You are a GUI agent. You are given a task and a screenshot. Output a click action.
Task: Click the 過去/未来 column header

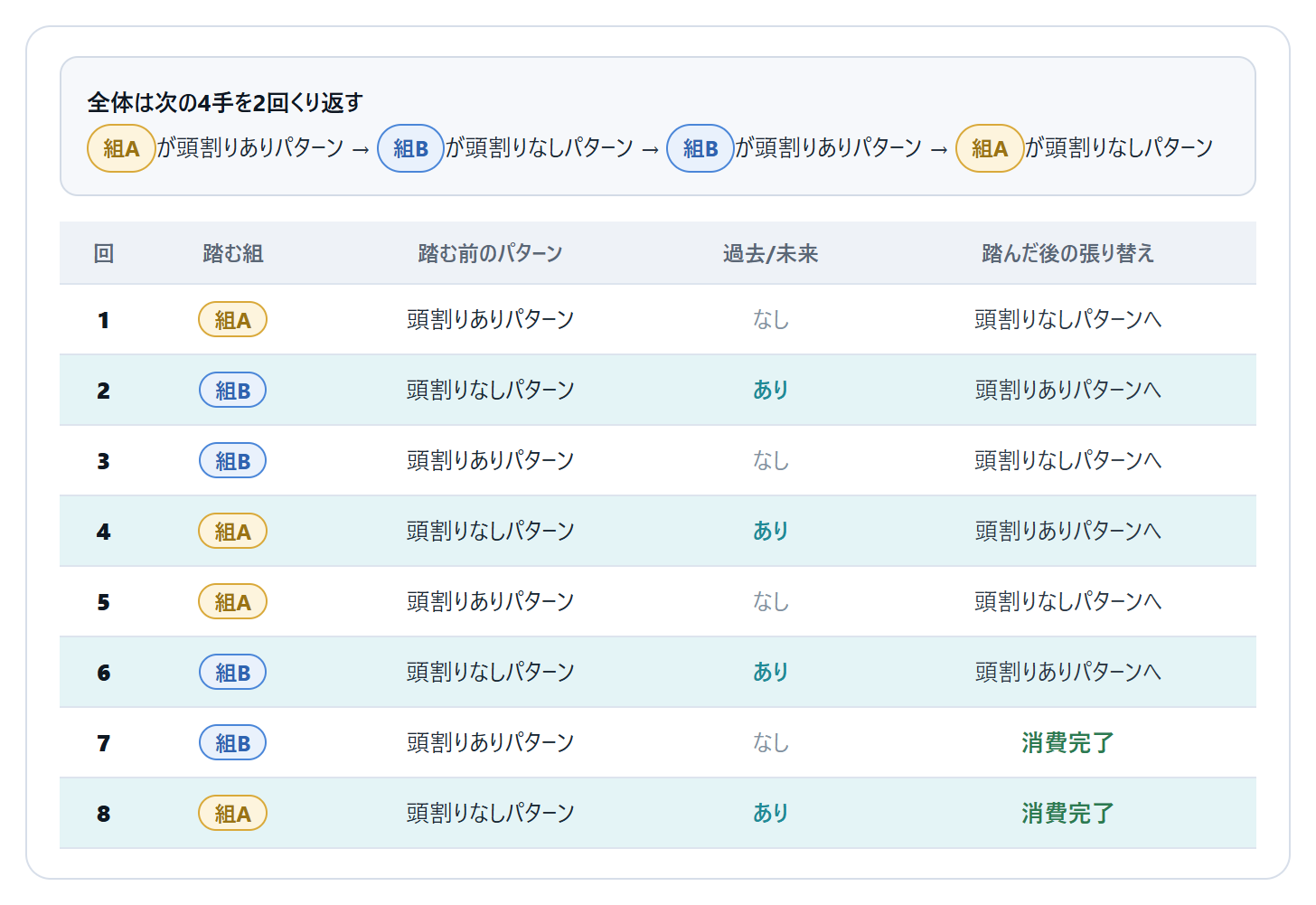click(770, 253)
